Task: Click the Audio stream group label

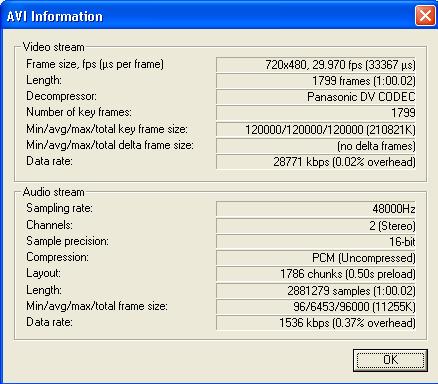Action: [x=54, y=192]
